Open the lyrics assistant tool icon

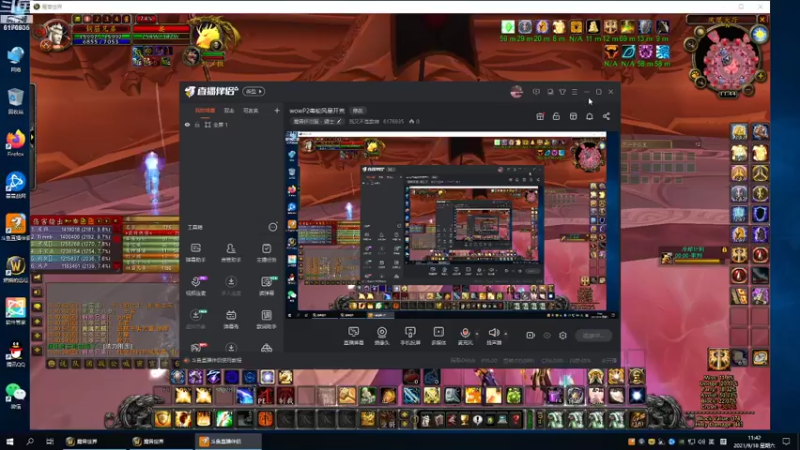pyautogui.click(x=266, y=319)
